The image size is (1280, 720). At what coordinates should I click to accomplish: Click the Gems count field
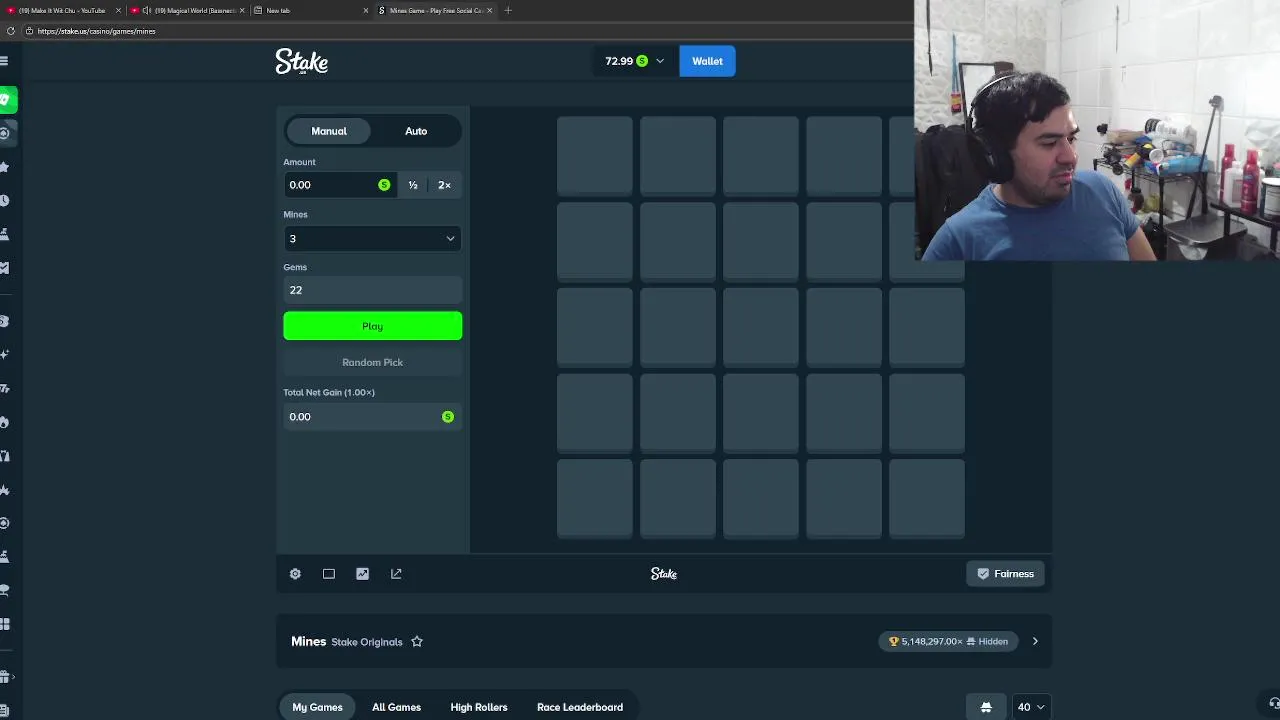[372, 290]
